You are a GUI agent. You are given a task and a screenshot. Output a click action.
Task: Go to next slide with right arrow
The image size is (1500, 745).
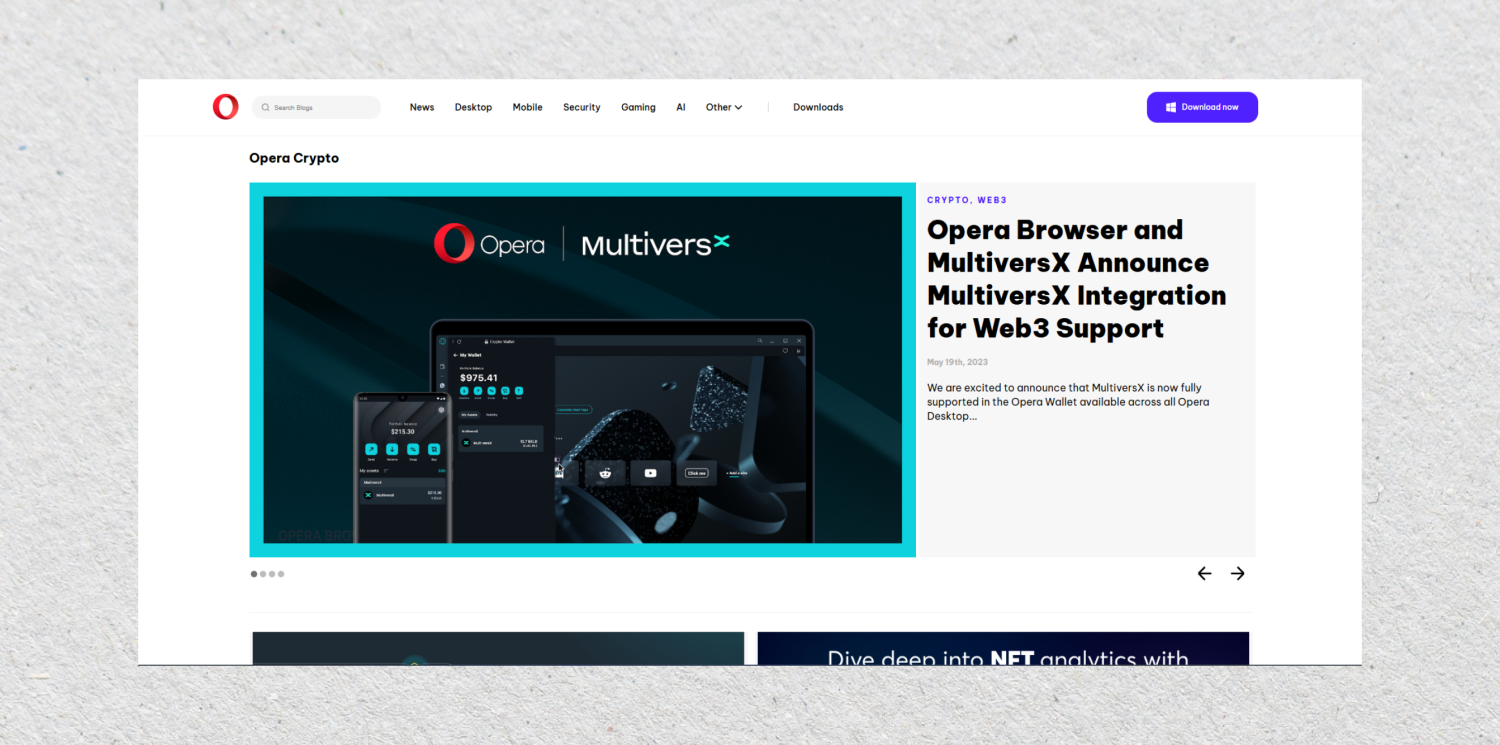(x=1237, y=573)
